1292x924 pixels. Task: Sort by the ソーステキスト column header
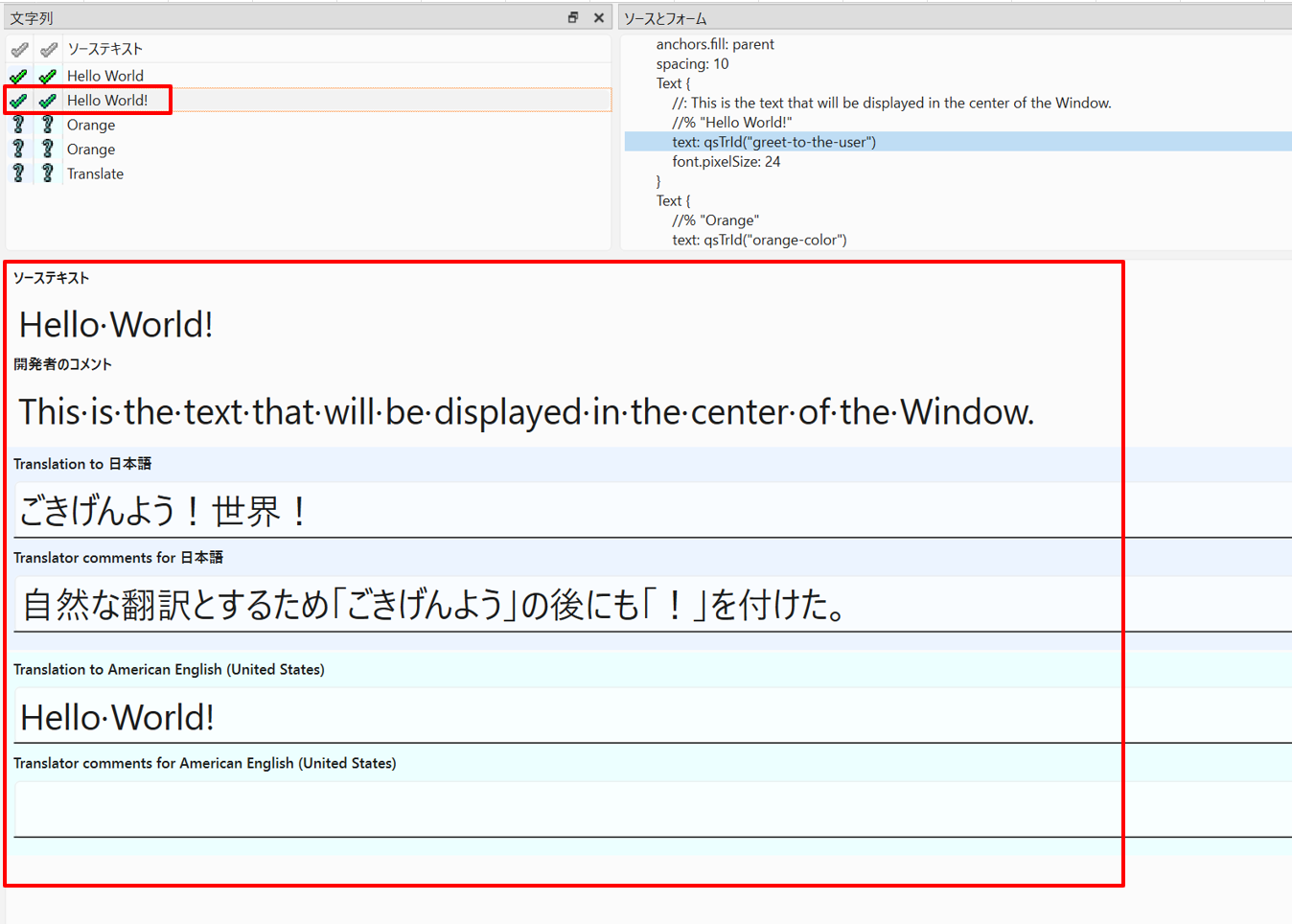[104, 49]
